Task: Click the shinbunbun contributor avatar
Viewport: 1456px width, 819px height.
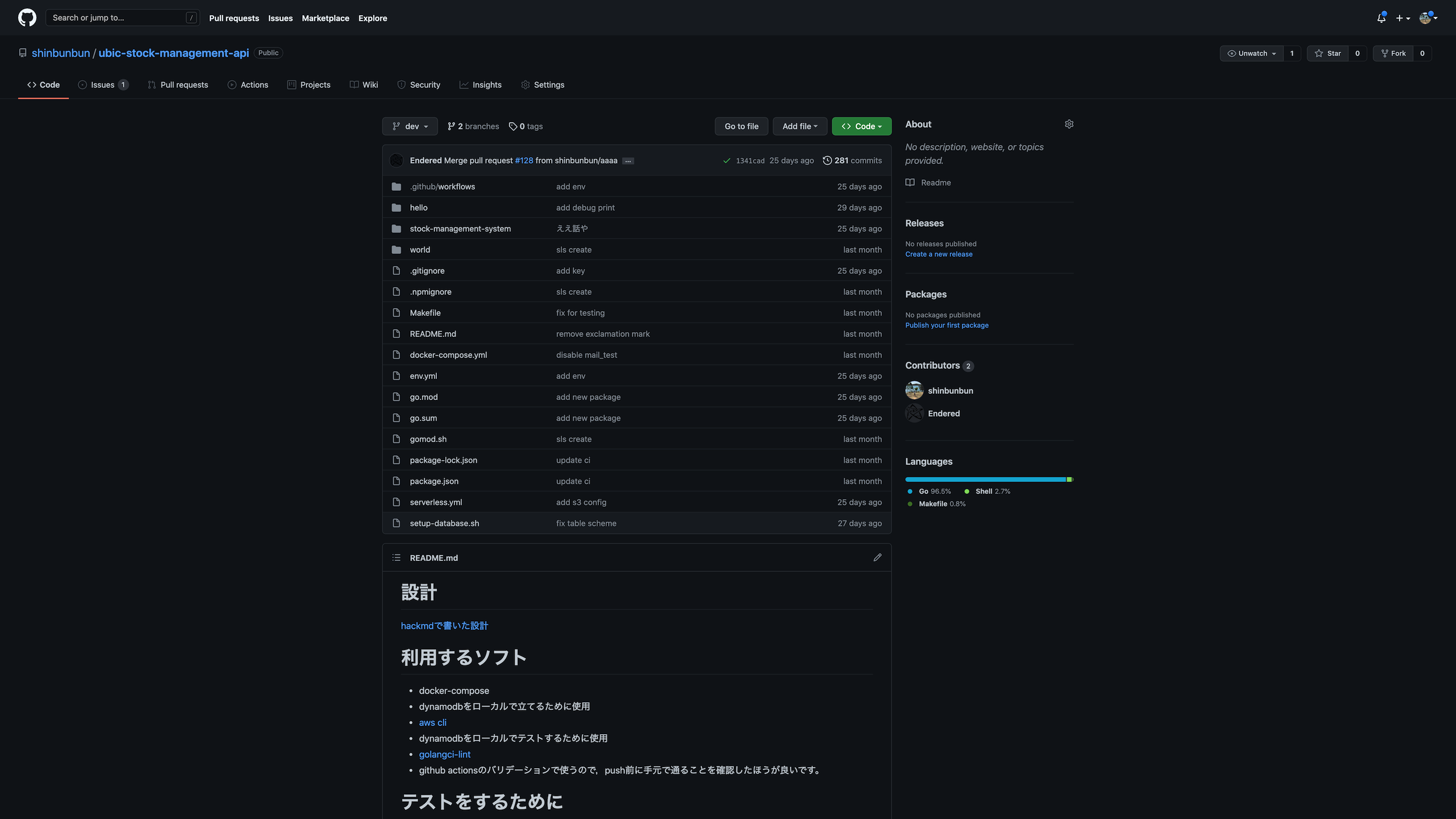Action: pos(914,391)
